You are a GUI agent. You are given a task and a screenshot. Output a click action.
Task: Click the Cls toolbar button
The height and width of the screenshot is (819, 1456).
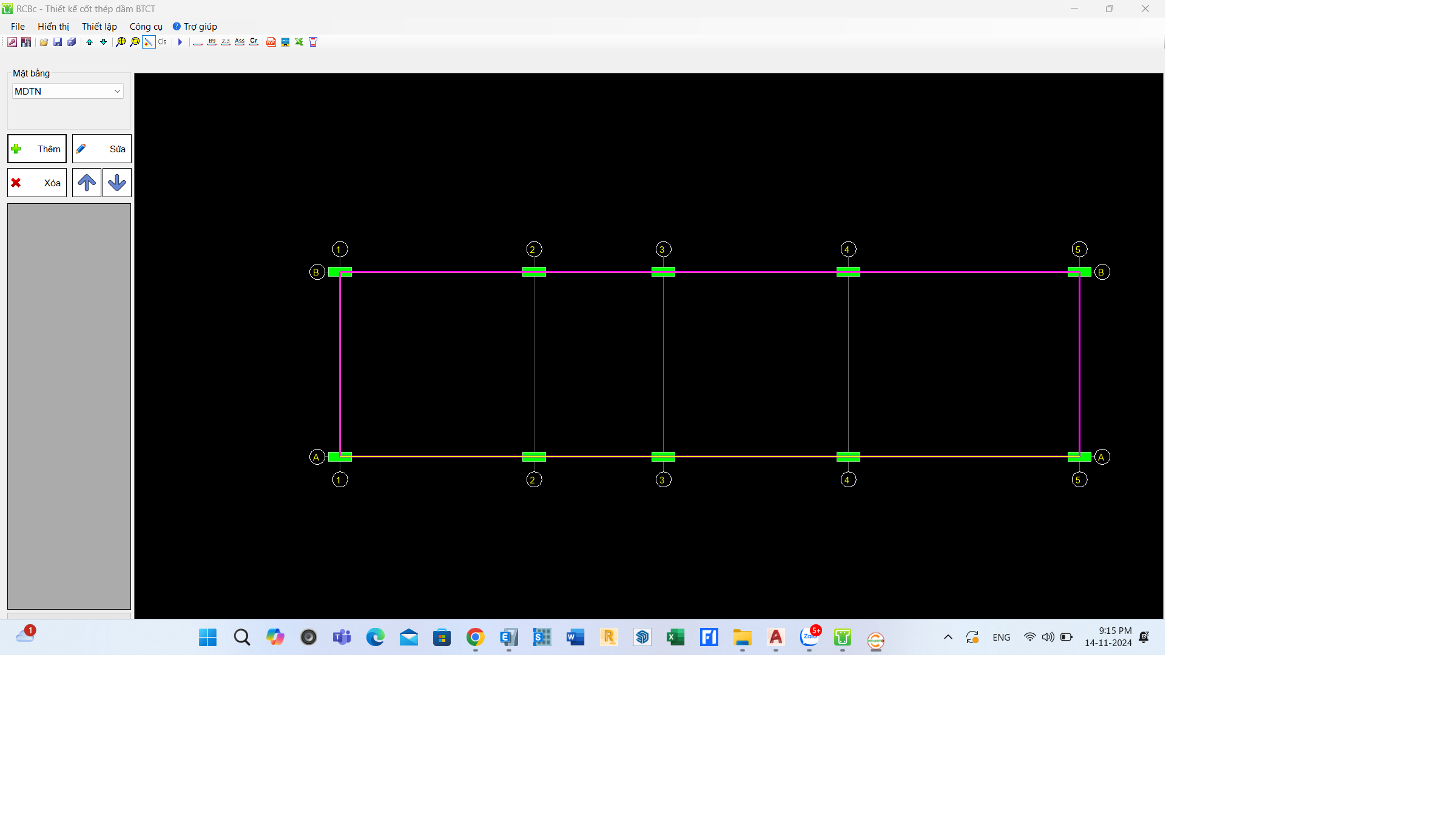pos(163,42)
